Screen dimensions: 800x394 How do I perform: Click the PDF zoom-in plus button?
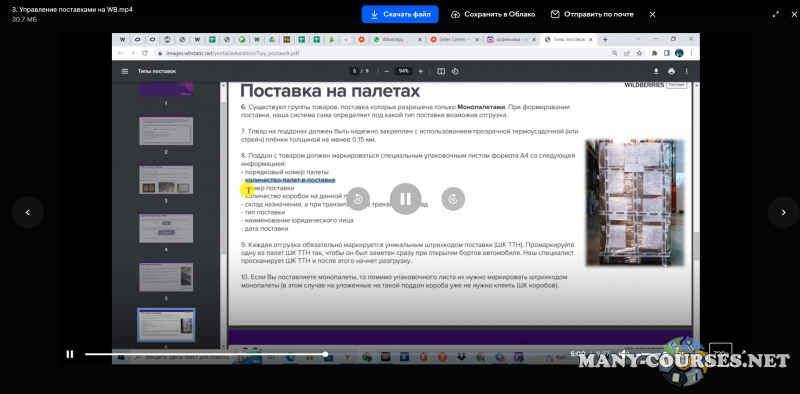pyautogui.click(x=420, y=71)
